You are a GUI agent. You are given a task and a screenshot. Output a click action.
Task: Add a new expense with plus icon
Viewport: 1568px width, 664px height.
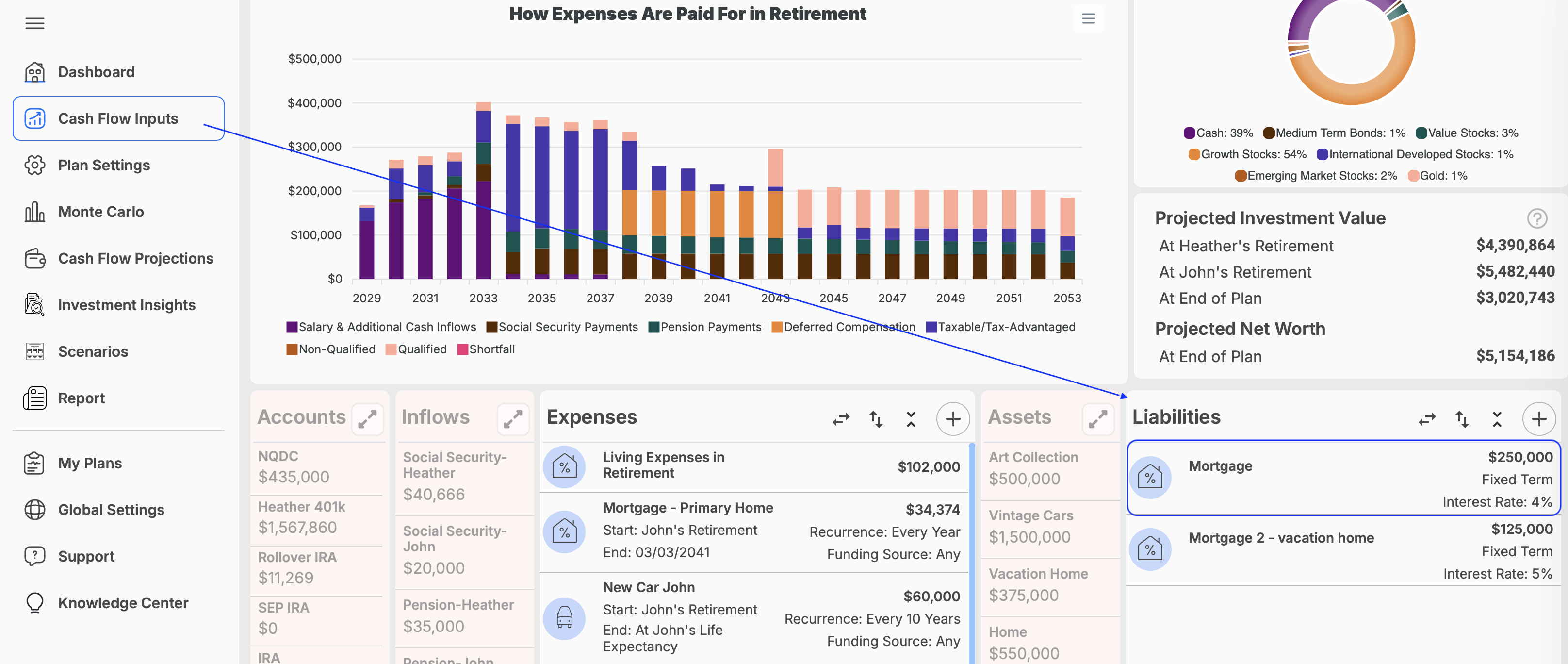pos(953,418)
